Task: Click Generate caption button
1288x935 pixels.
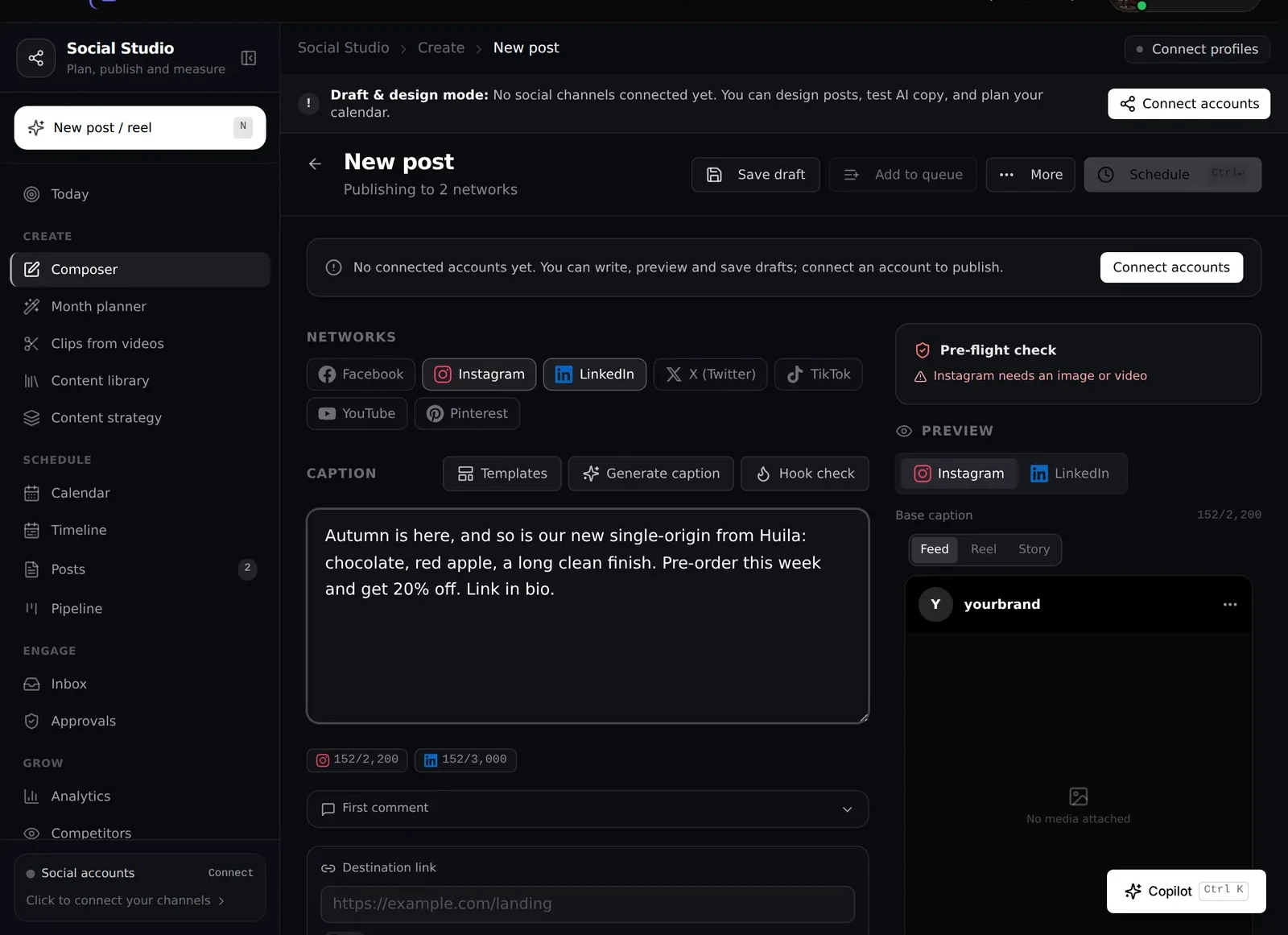Action: click(x=651, y=474)
